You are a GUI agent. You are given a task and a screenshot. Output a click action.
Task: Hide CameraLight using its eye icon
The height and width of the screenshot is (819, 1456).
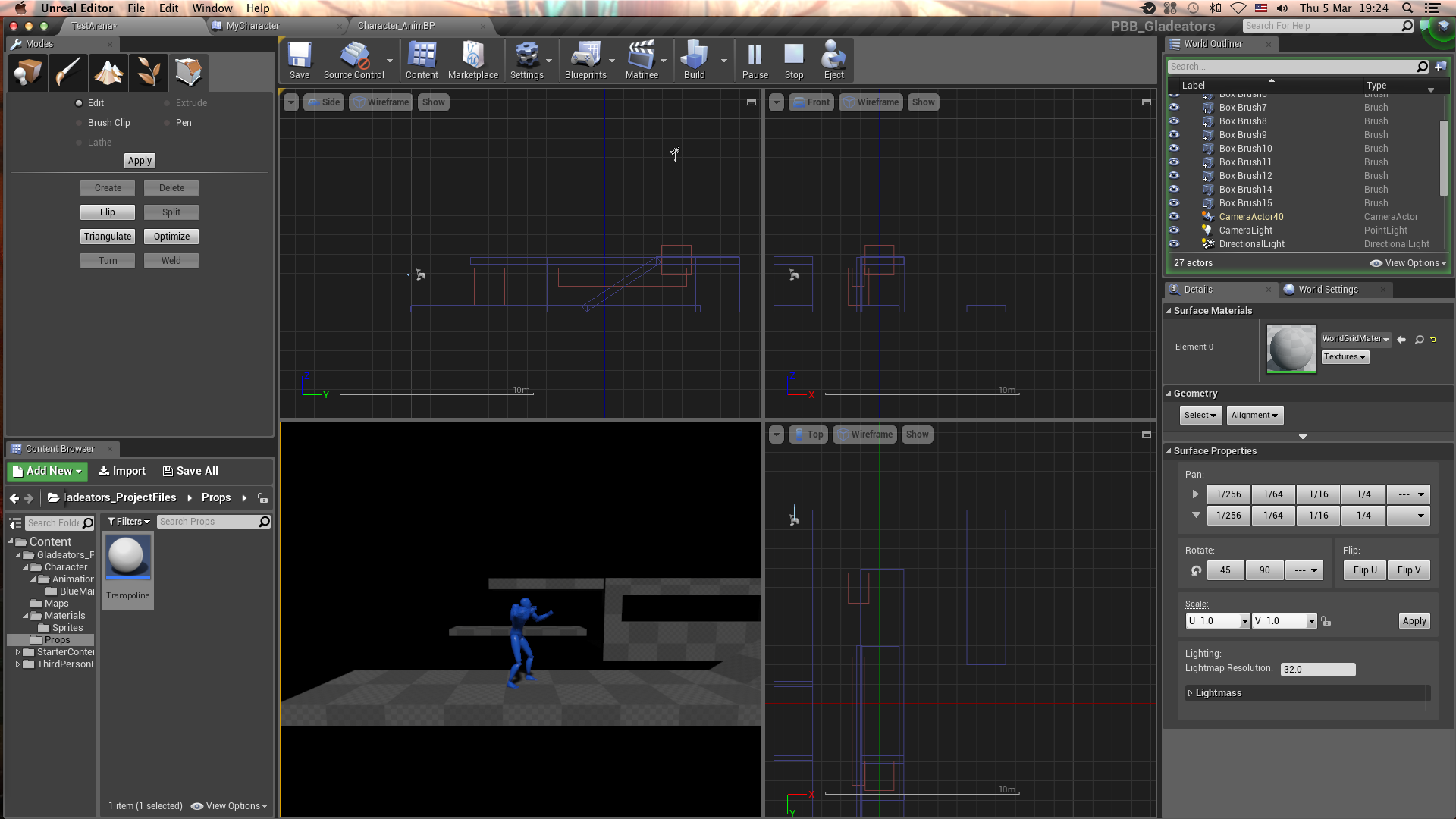pos(1174,231)
